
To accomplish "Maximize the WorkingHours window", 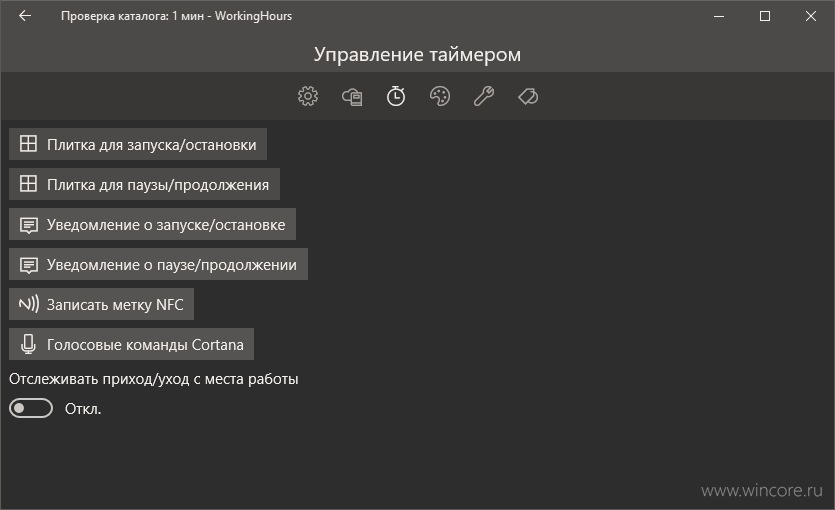I will [765, 16].
